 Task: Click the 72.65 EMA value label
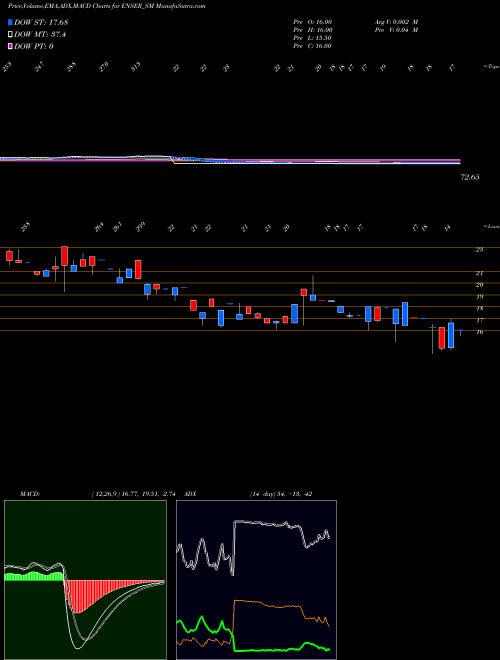click(470, 178)
